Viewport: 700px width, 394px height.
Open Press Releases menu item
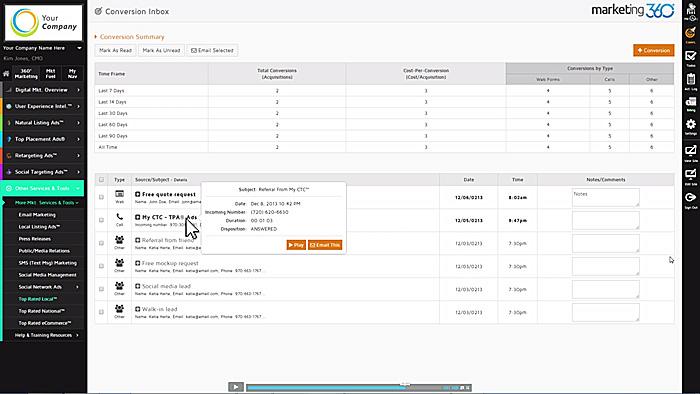coord(34,239)
